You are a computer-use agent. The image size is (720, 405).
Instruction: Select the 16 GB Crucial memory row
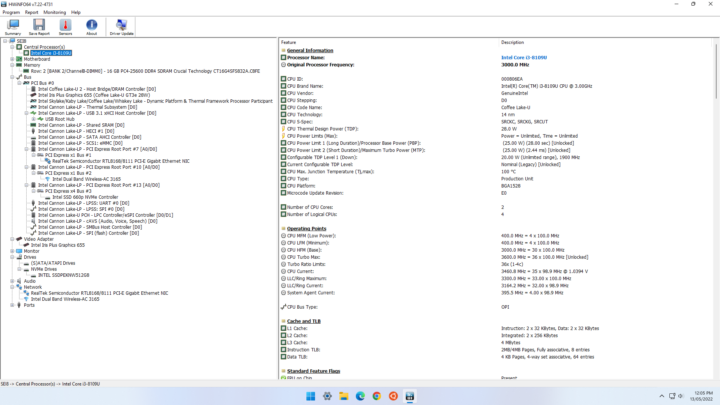point(145,71)
